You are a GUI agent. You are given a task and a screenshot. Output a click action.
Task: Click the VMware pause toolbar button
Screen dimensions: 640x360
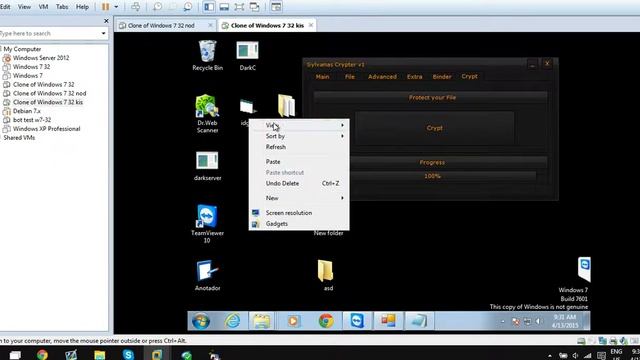point(105,7)
